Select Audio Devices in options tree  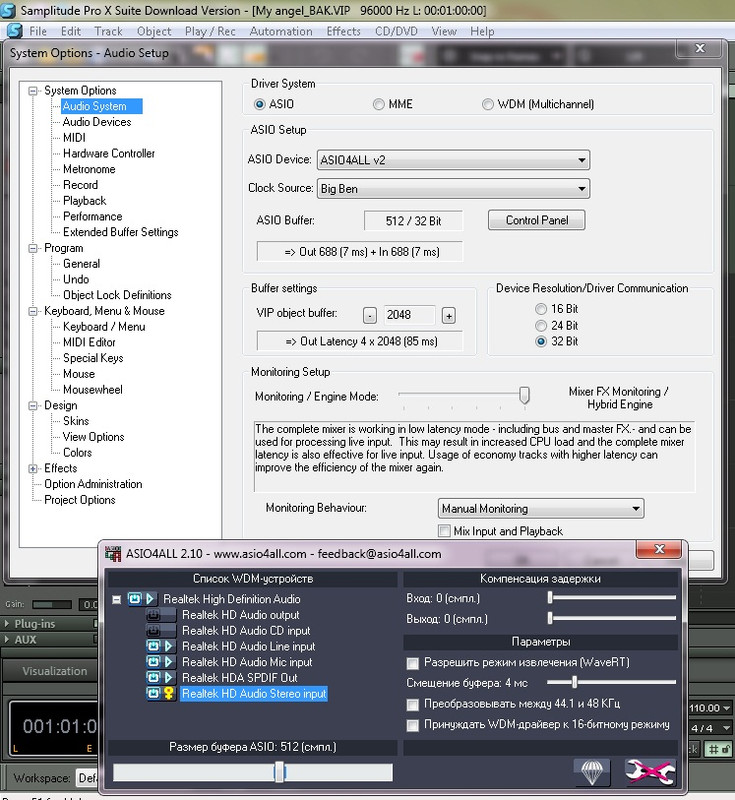97,122
